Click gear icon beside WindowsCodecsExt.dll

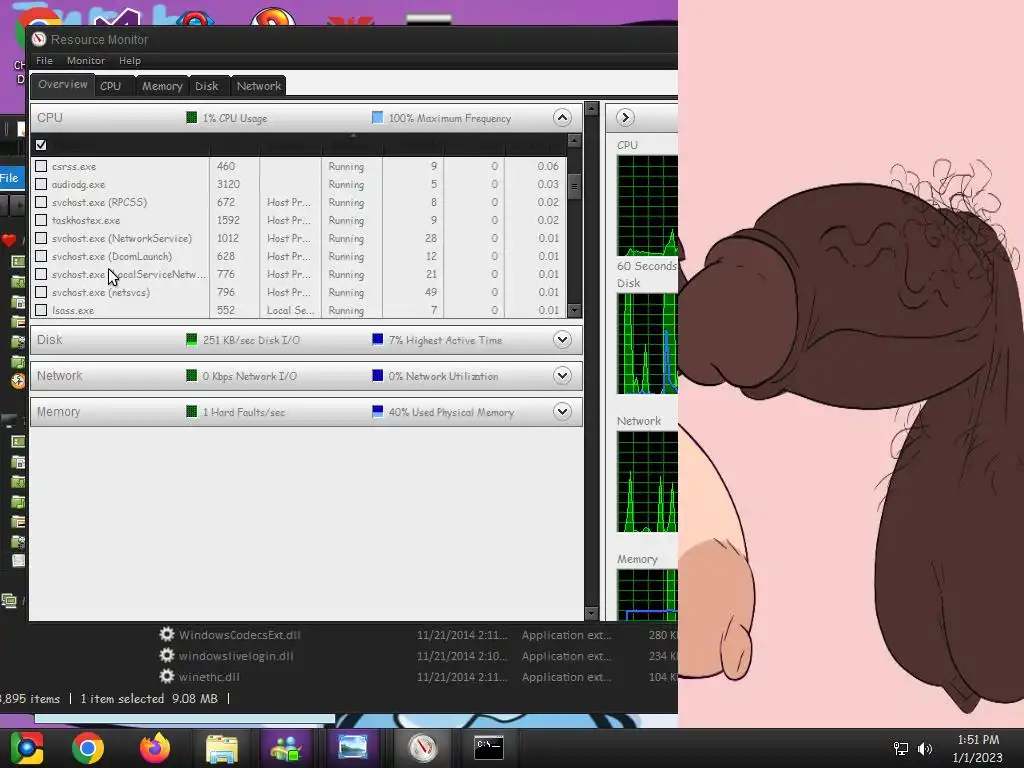(x=167, y=634)
